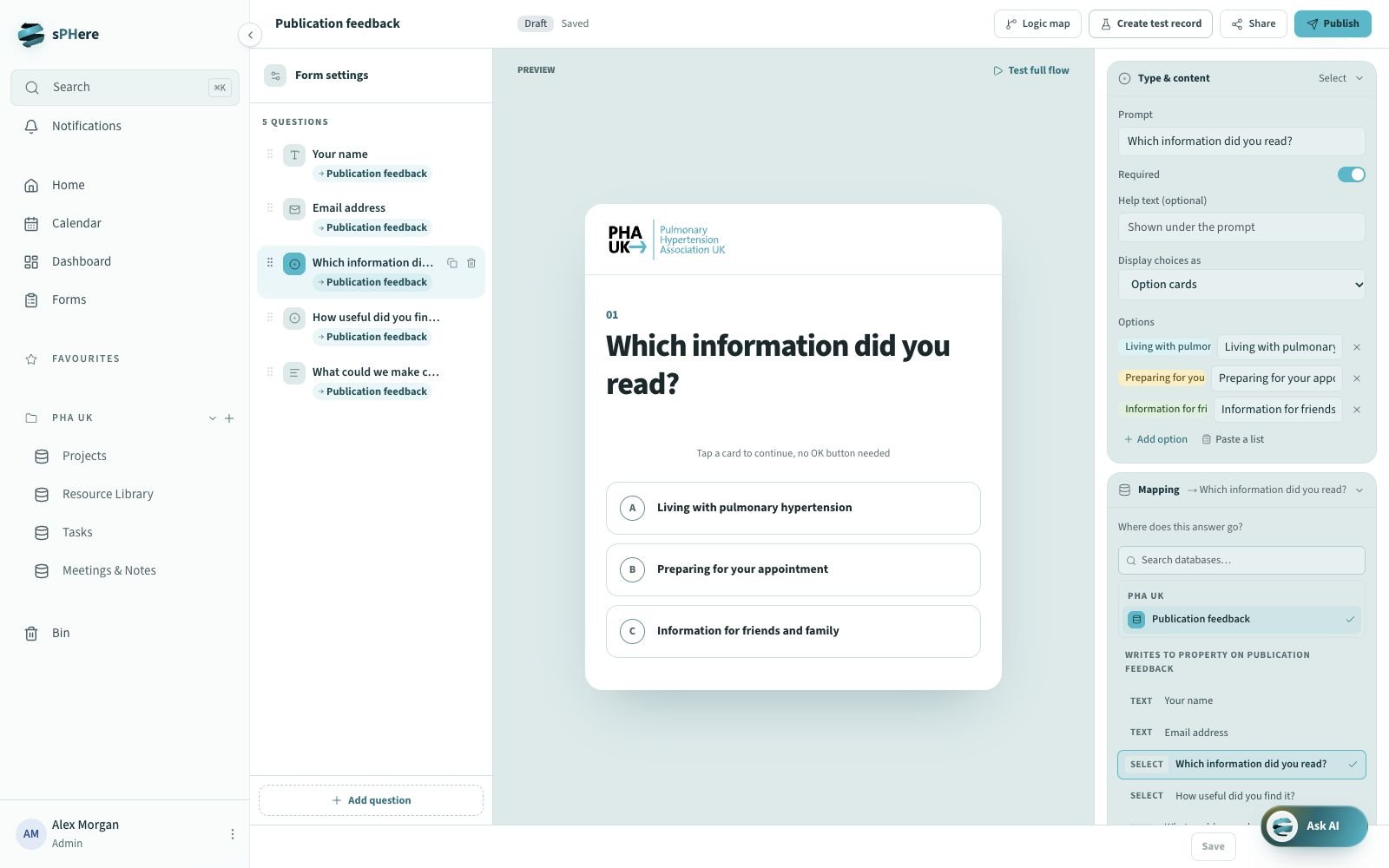Collapse the Mapping panel chevron
Viewport: 1389px width, 868px height.
(x=1359, y=490)
